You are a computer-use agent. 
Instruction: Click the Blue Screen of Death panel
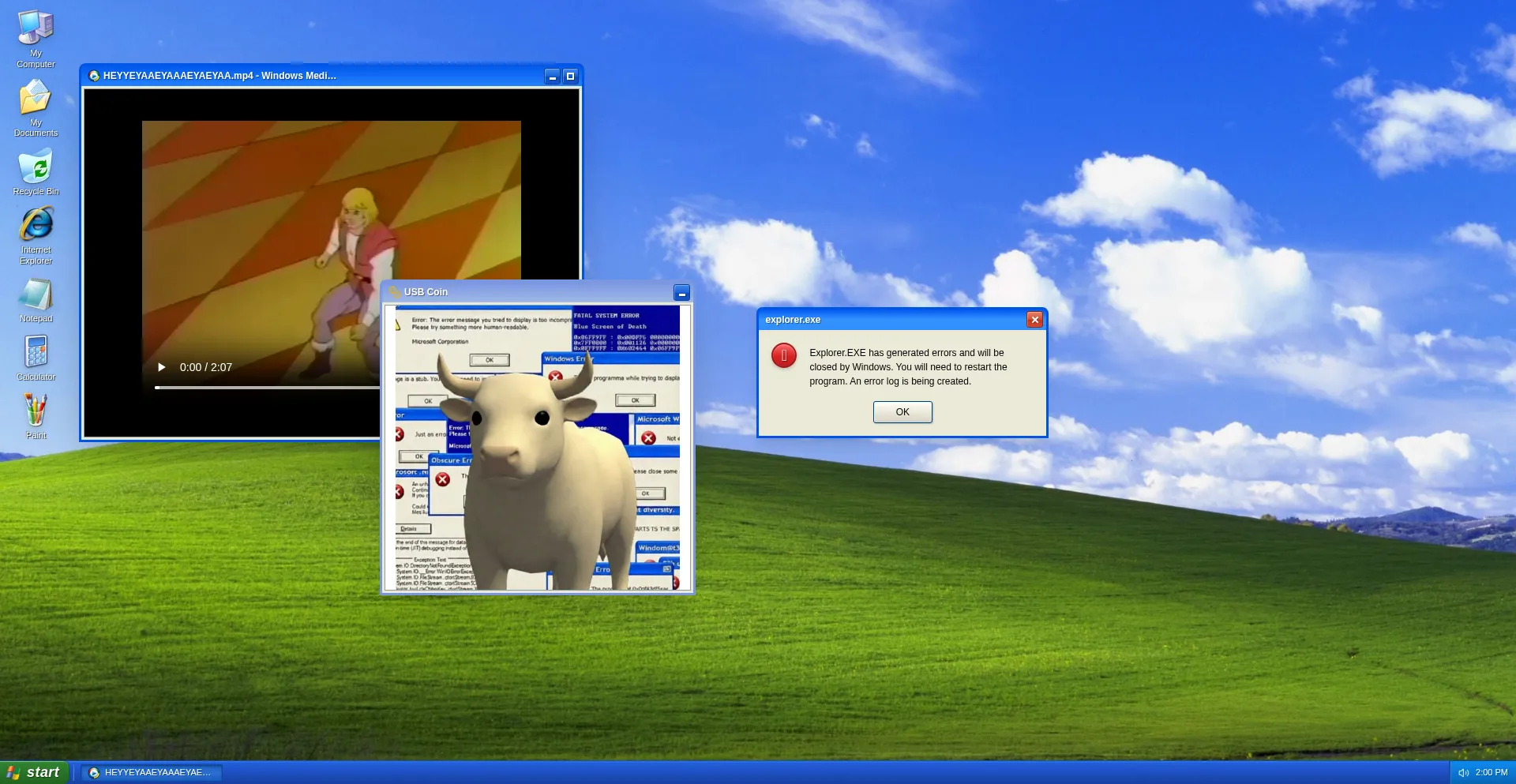[x=625, y=328]
